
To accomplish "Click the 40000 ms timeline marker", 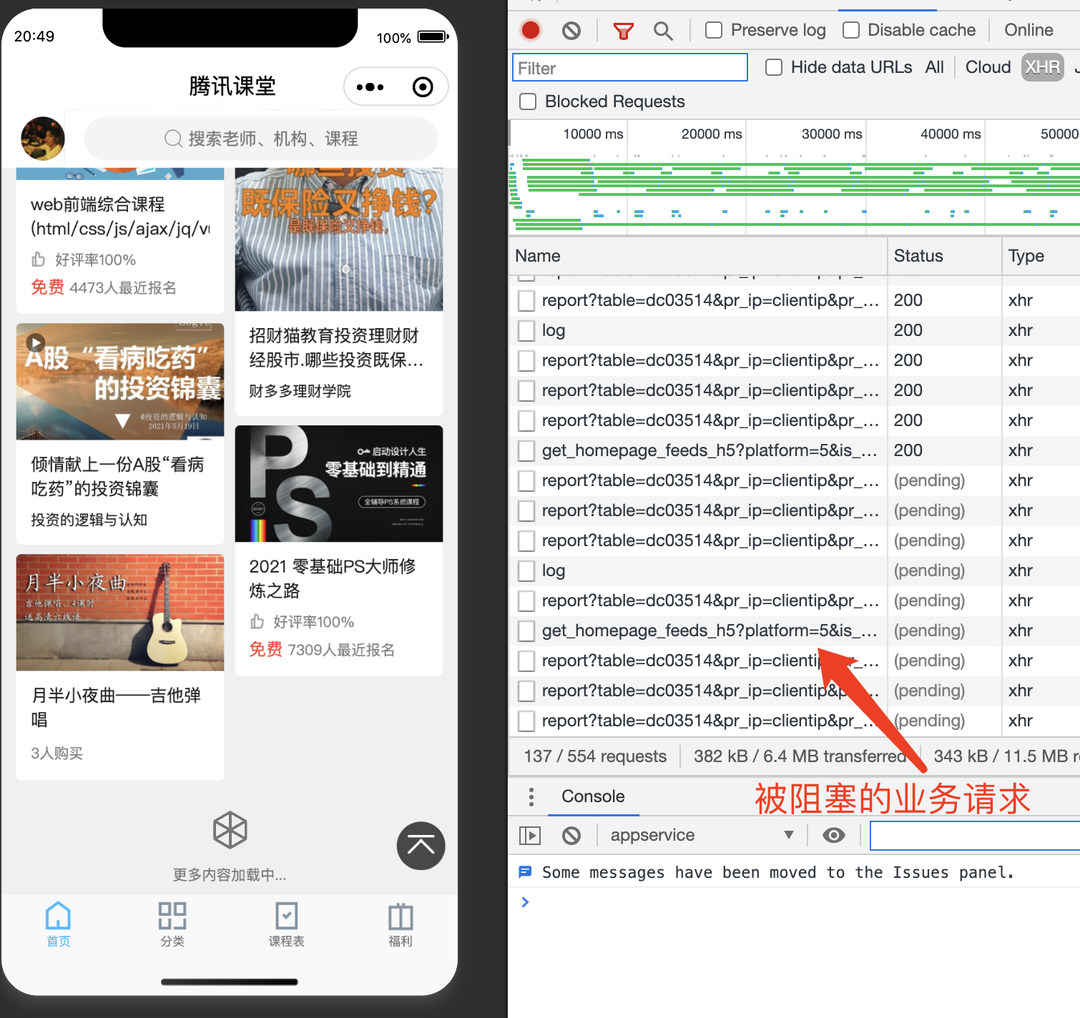I will pyautogui.click(x=951, y=134).
